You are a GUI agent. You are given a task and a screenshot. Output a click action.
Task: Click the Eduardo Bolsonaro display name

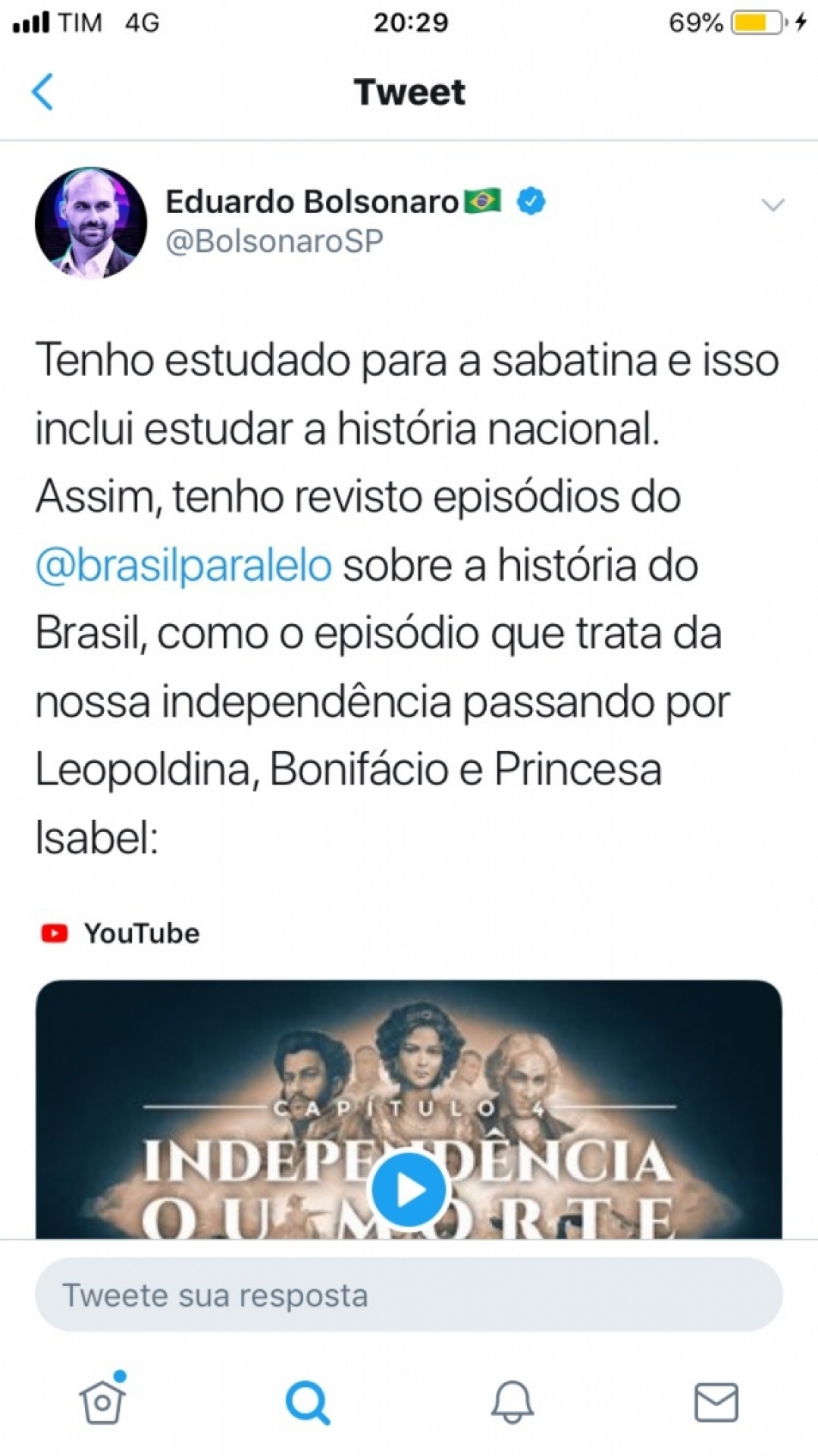[x=312, y=202]
